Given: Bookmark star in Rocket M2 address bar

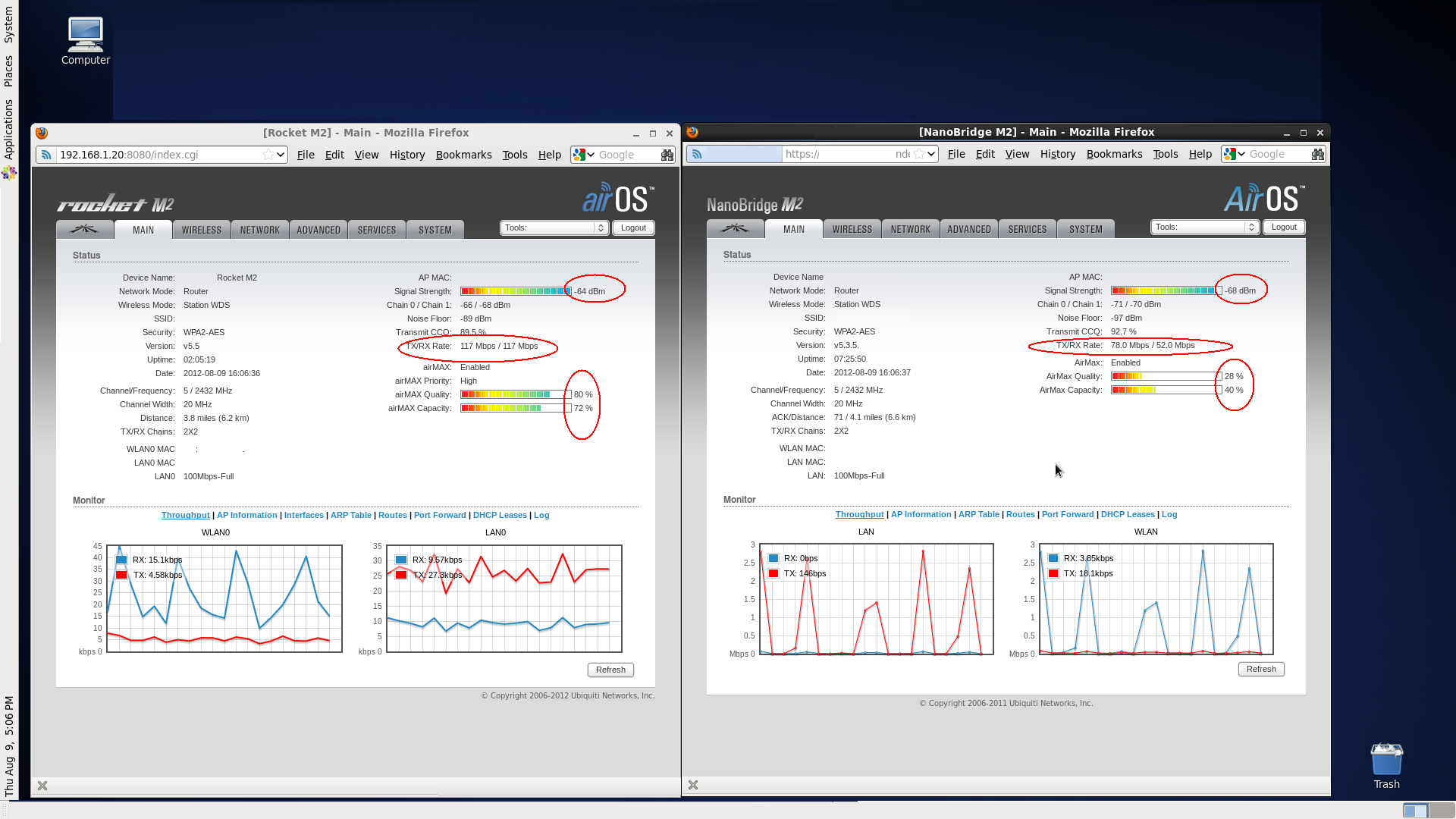Looking at the screenshot, I should 268,155.
